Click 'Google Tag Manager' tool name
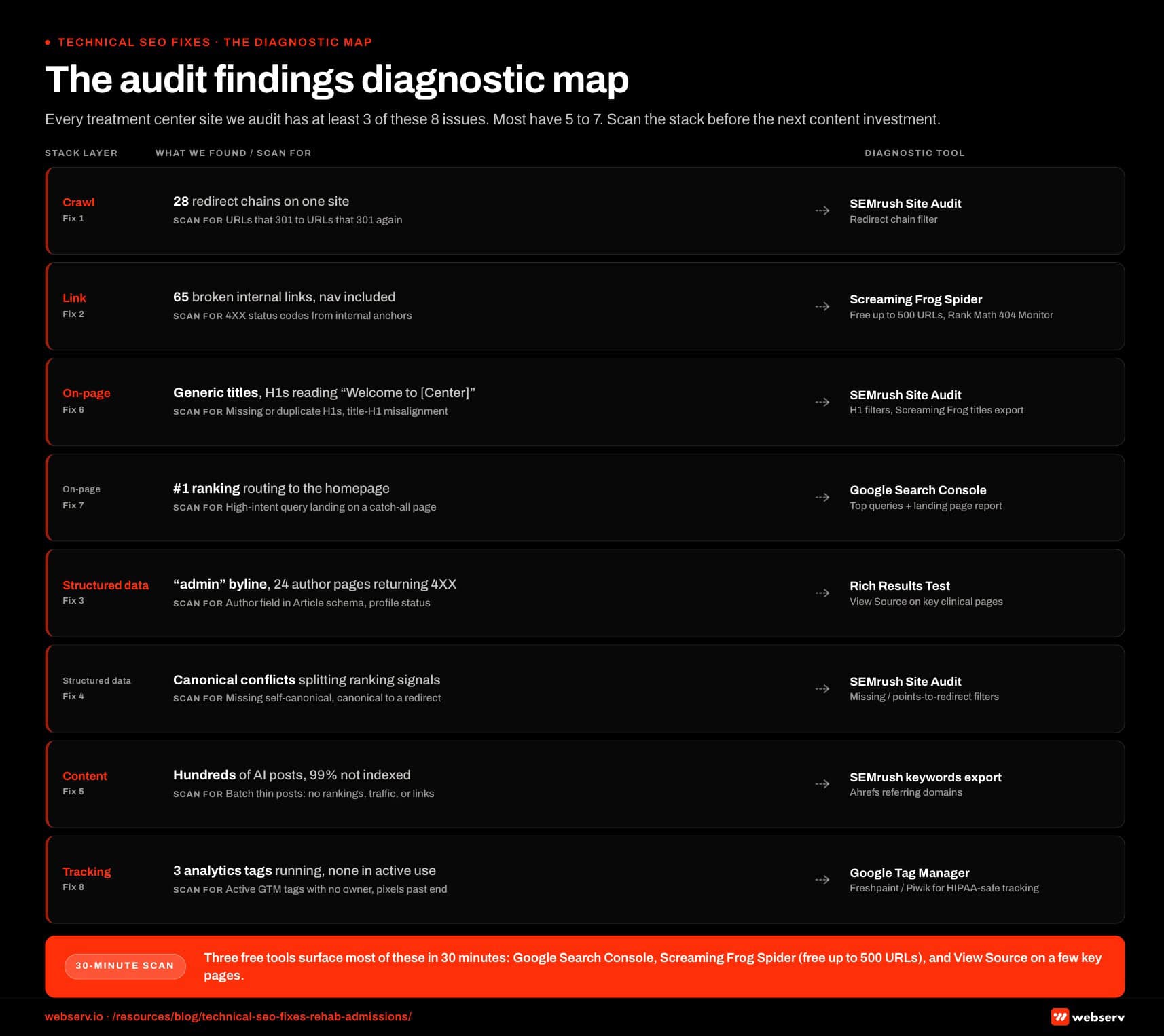 coord(910,872)
